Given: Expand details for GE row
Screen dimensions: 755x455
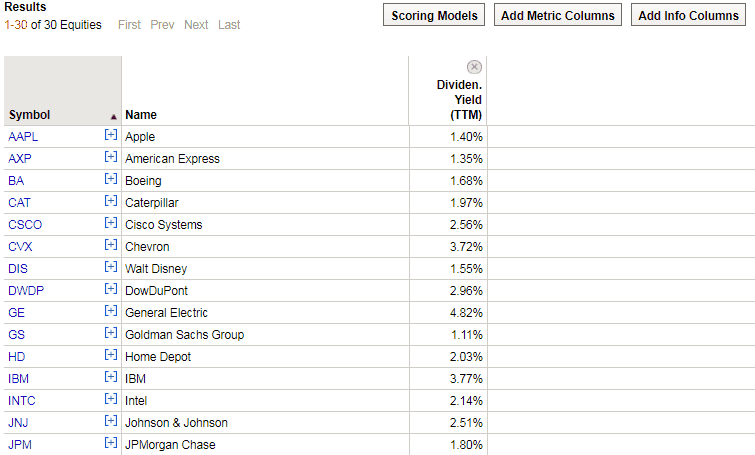Looking at the screenshot, I should 111,311.
